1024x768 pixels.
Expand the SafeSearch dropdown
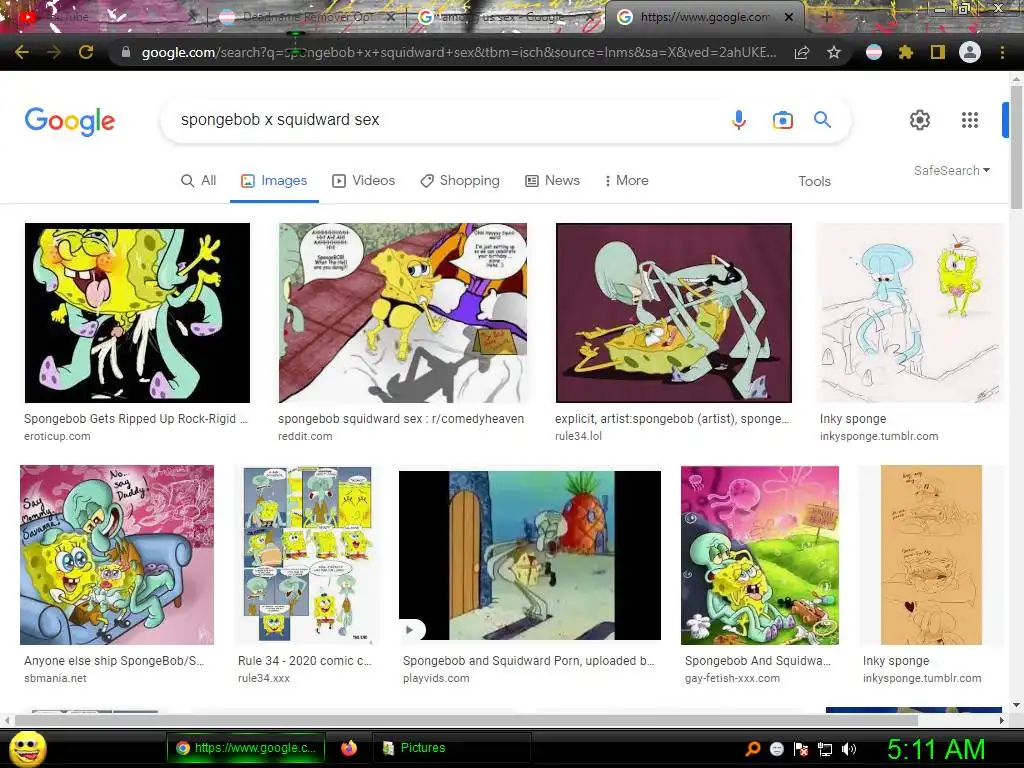952,170
